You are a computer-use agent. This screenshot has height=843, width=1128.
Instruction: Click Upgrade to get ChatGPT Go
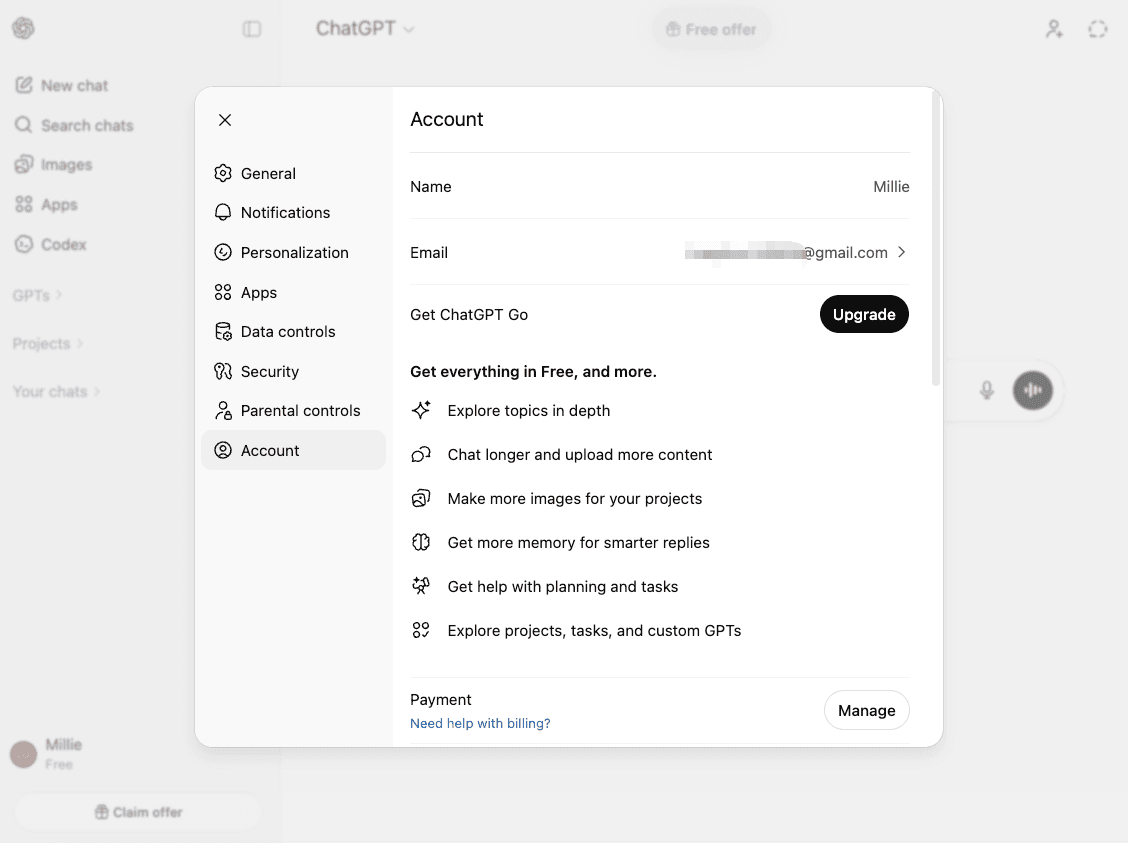(864, 314)
